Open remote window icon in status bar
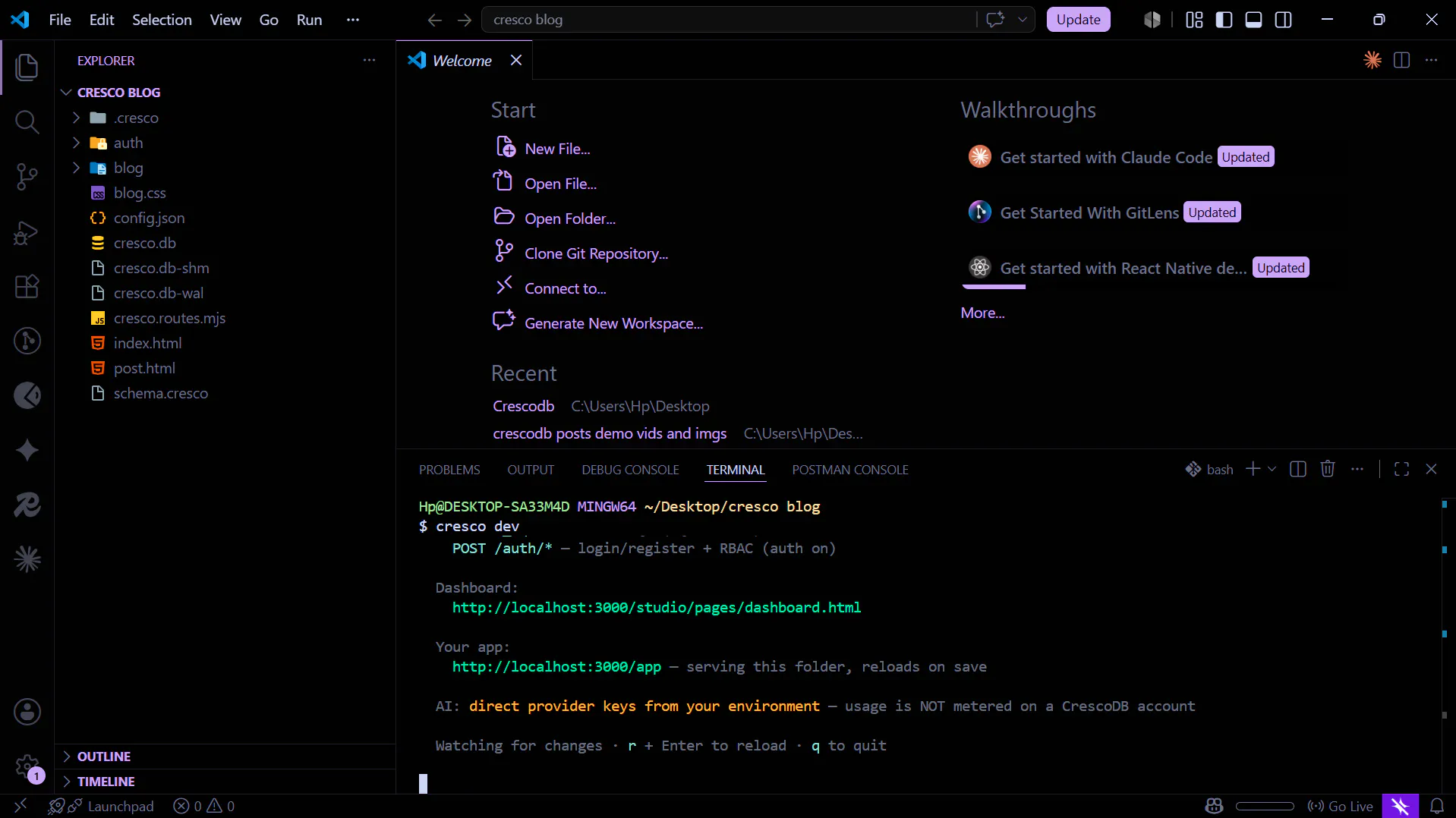 pyautogui.click(x=20, y=805)
